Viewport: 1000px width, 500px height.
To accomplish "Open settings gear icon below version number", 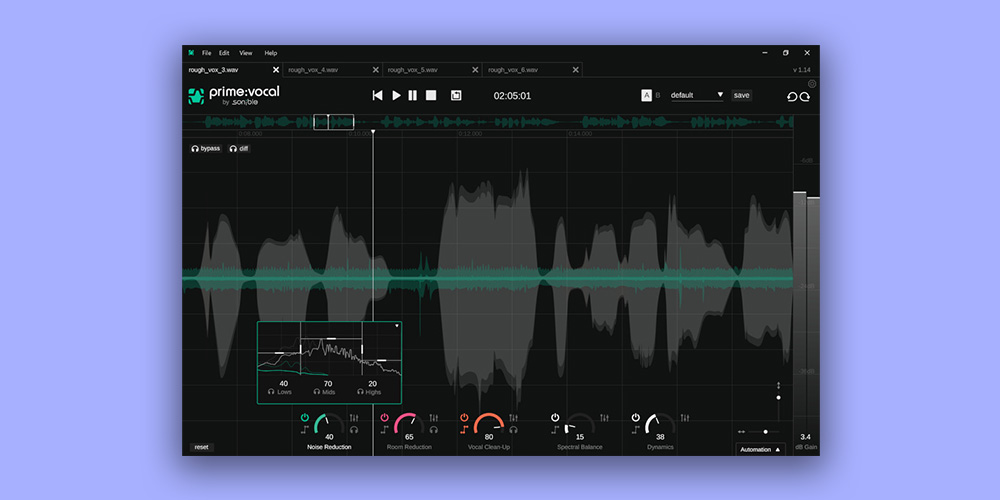I will (812, 84).
